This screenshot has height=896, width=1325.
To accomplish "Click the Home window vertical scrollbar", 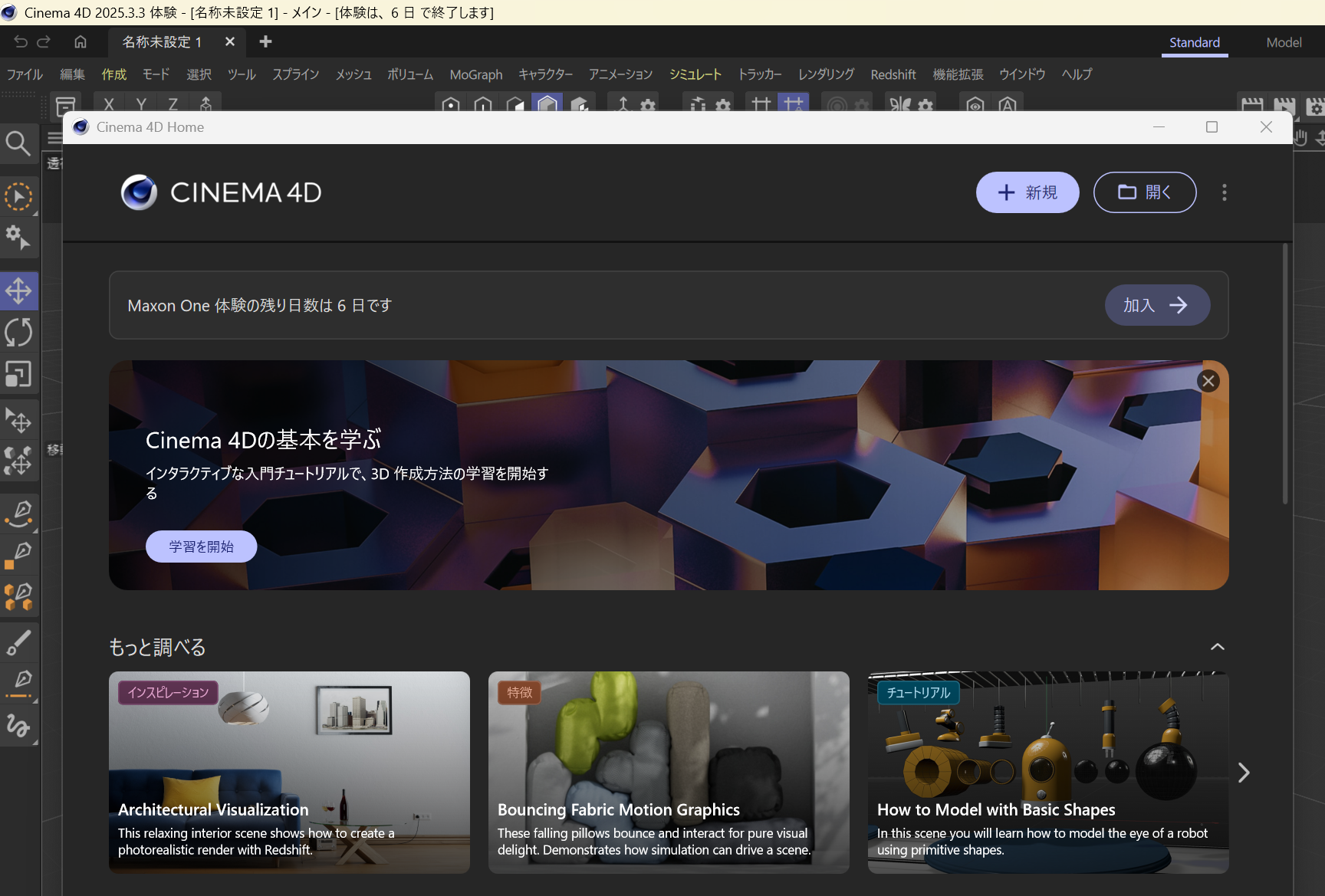I will pyautogui.click(x=1285, y=374).
